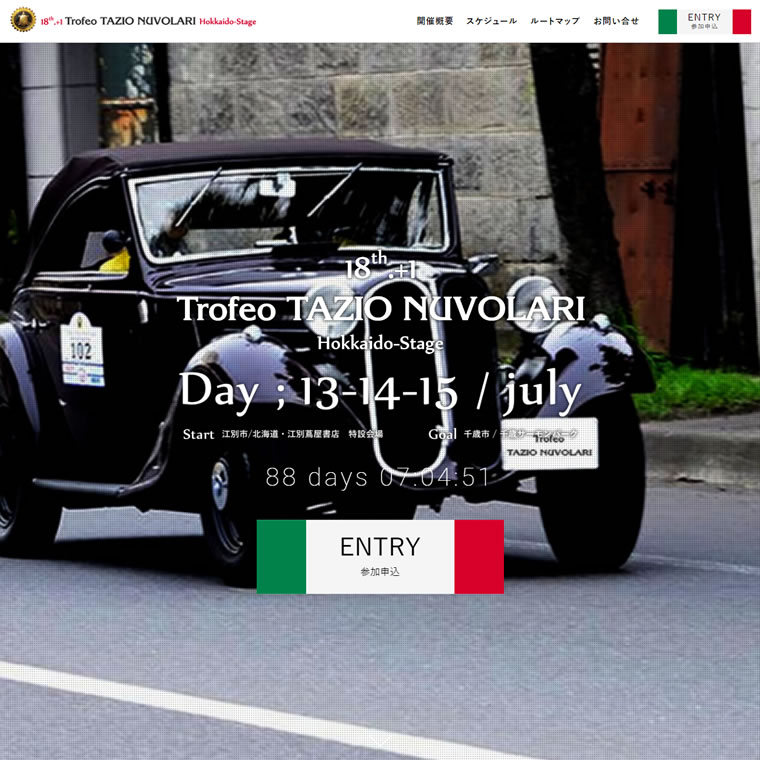Click the gold emblem logo in header

pos(23,20)
